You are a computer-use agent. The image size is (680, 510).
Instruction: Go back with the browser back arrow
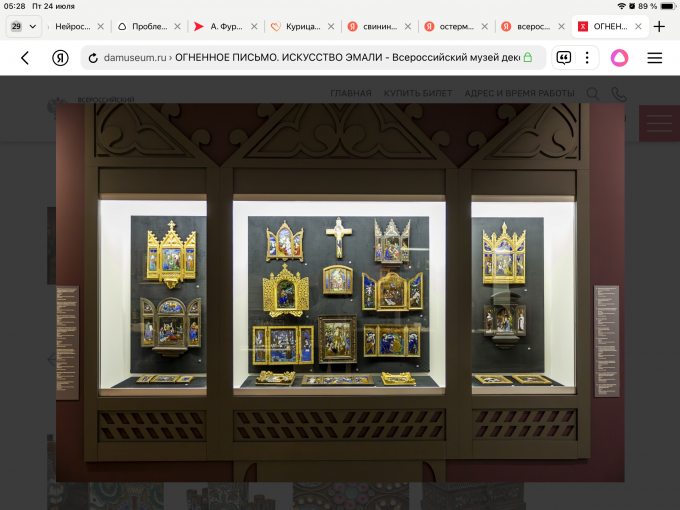click(25, 58)
